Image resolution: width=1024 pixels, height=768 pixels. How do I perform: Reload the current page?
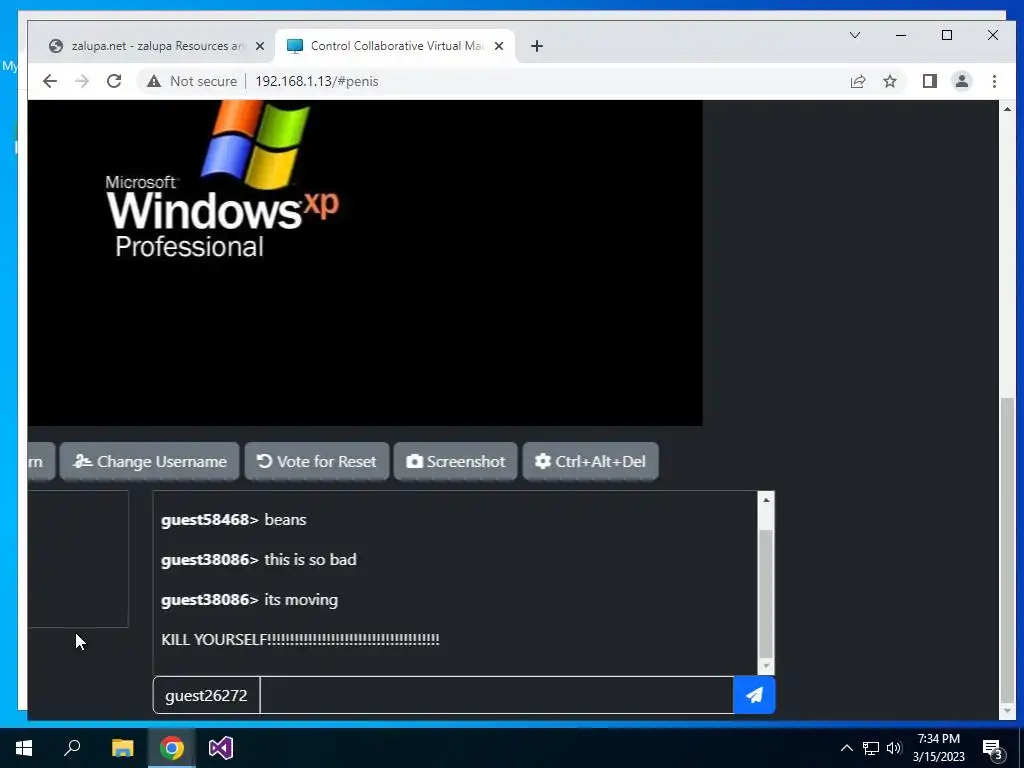coord(114,81)
